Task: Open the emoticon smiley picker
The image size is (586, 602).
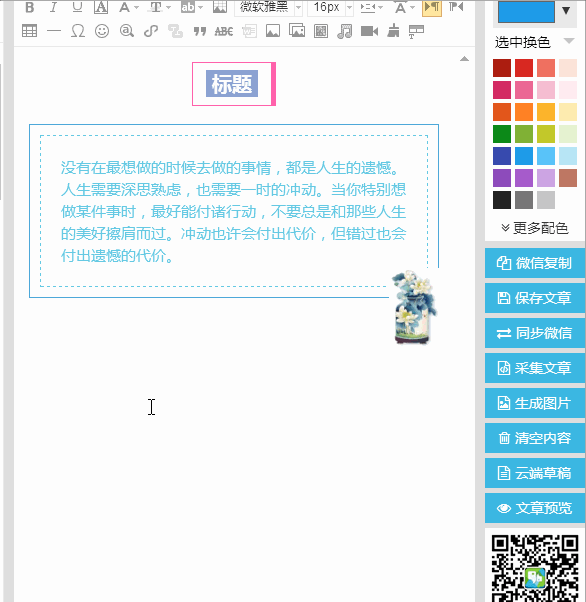Action: click(102, 31)
